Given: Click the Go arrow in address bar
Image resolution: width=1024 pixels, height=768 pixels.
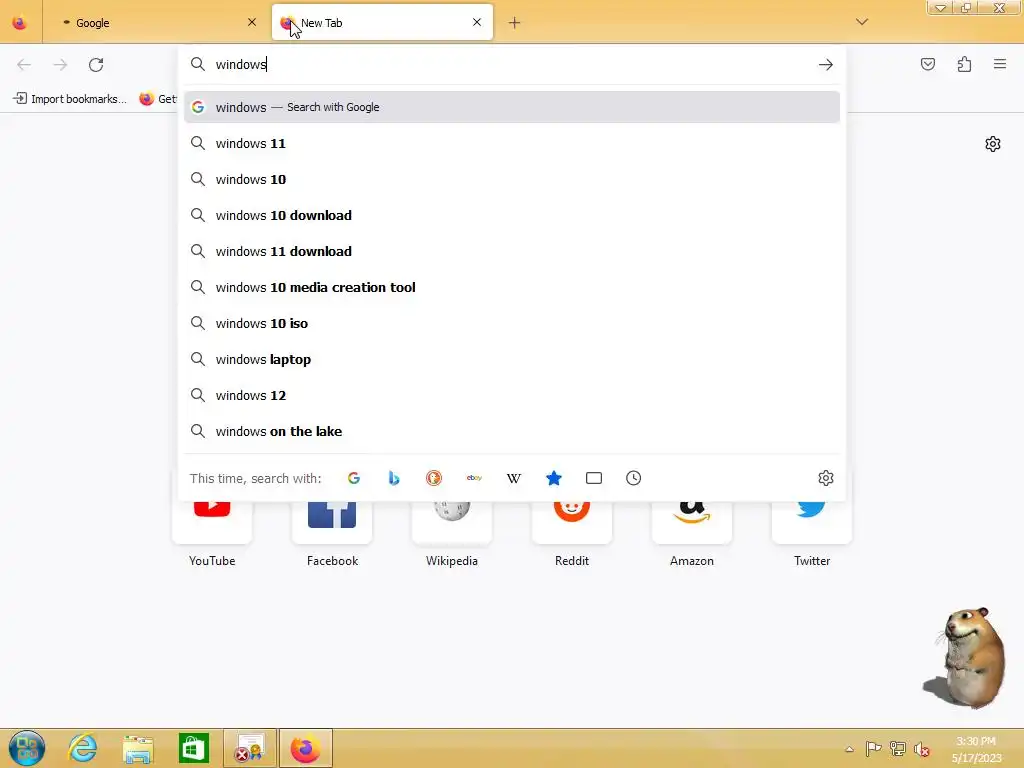Looking at the screenshot, I should (825, 64).
